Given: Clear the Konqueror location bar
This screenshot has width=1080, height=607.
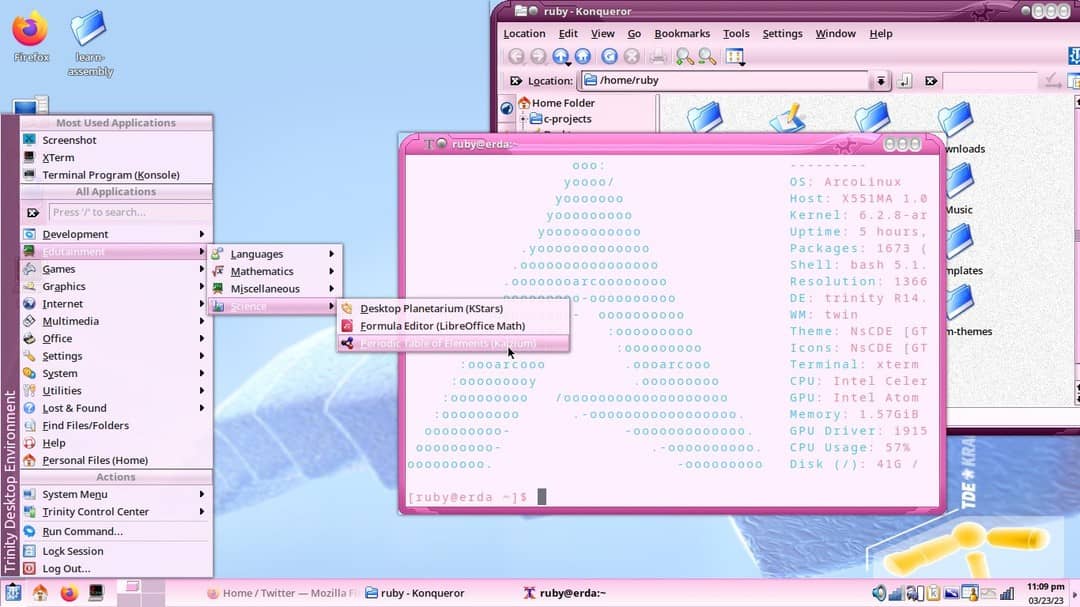Looking at the screenshot, I should [x=516, y=81].
